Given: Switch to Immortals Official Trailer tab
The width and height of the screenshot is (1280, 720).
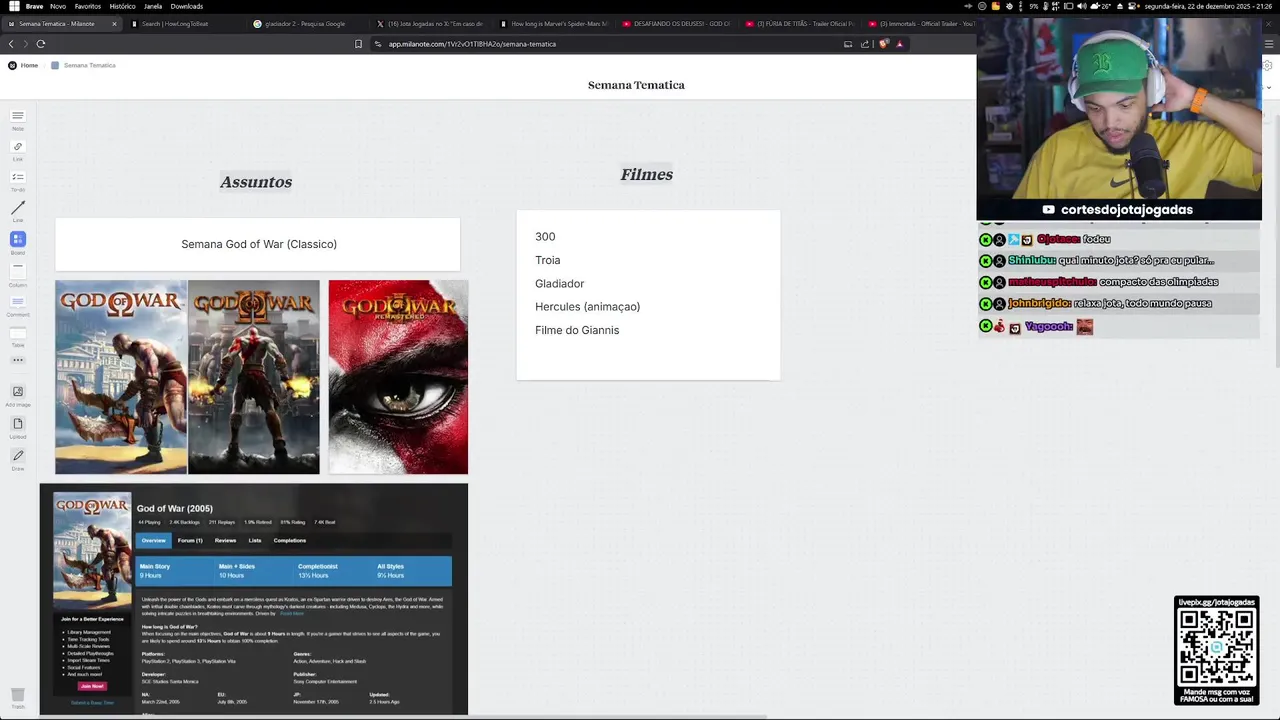Looking at the screenshot, I should coord(920,24).
